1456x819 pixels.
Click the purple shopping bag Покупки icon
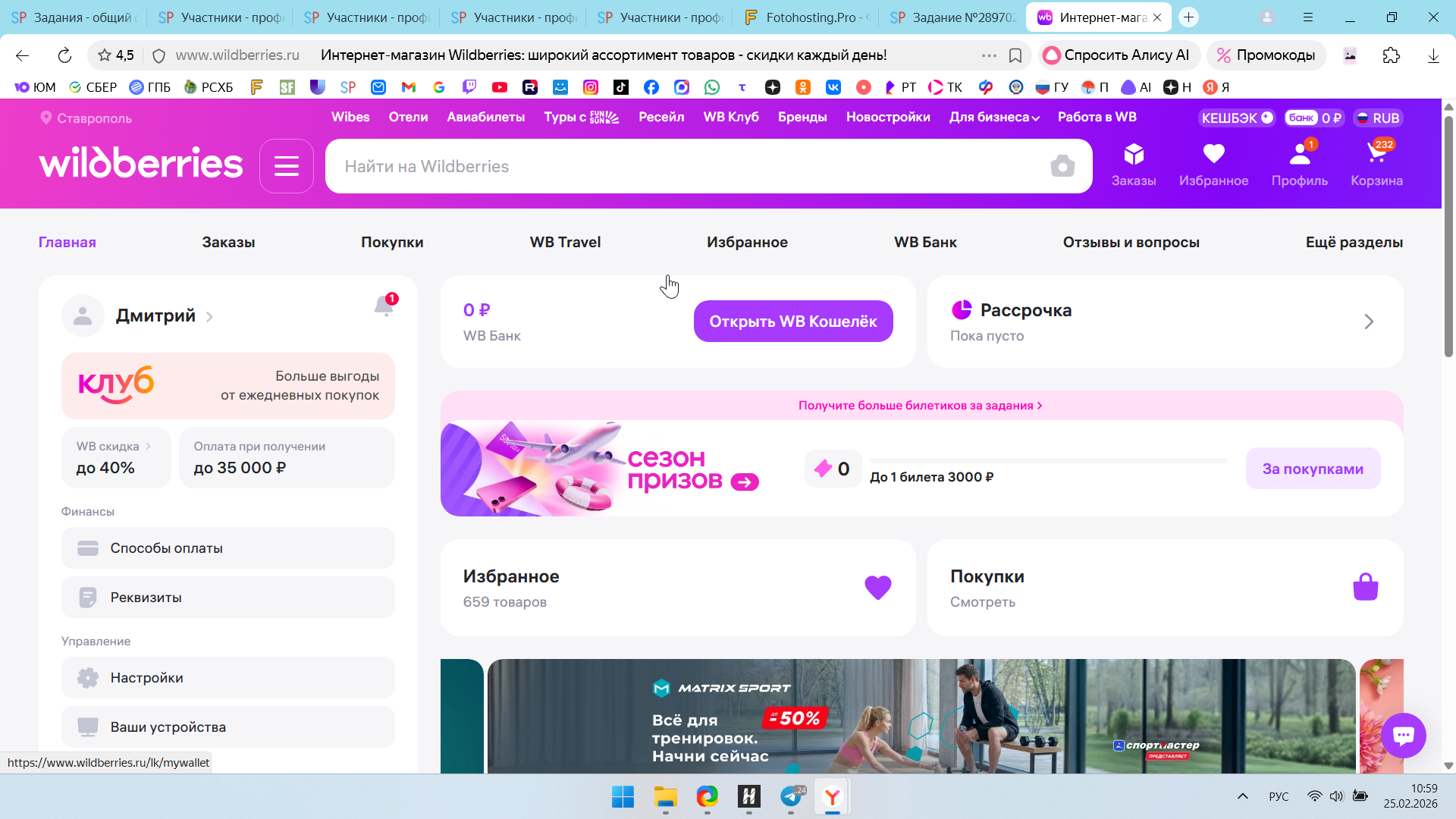[x=1365, y=587]
